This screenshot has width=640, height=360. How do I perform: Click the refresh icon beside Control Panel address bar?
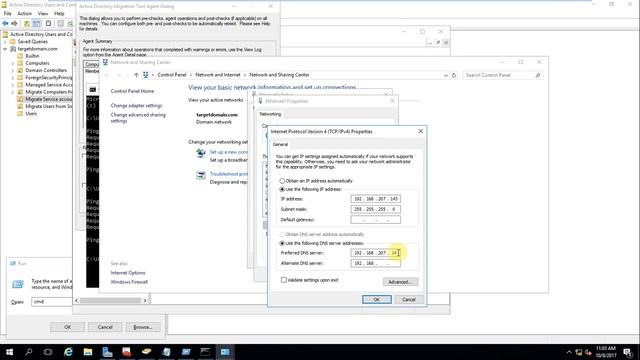coord(453,75)
